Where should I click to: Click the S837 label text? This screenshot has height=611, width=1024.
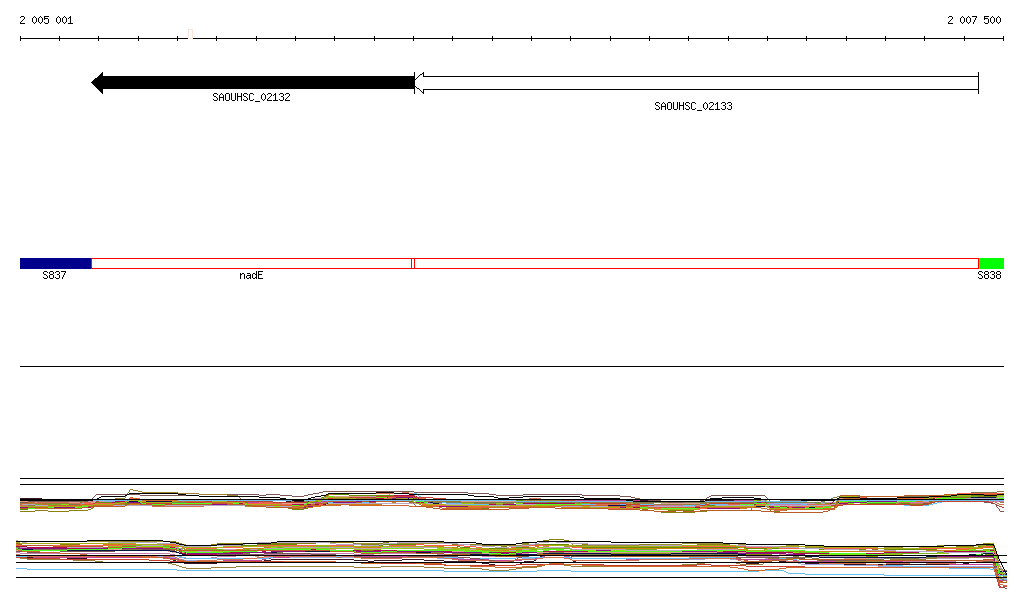pyautogui.click(x=54, y=275)
